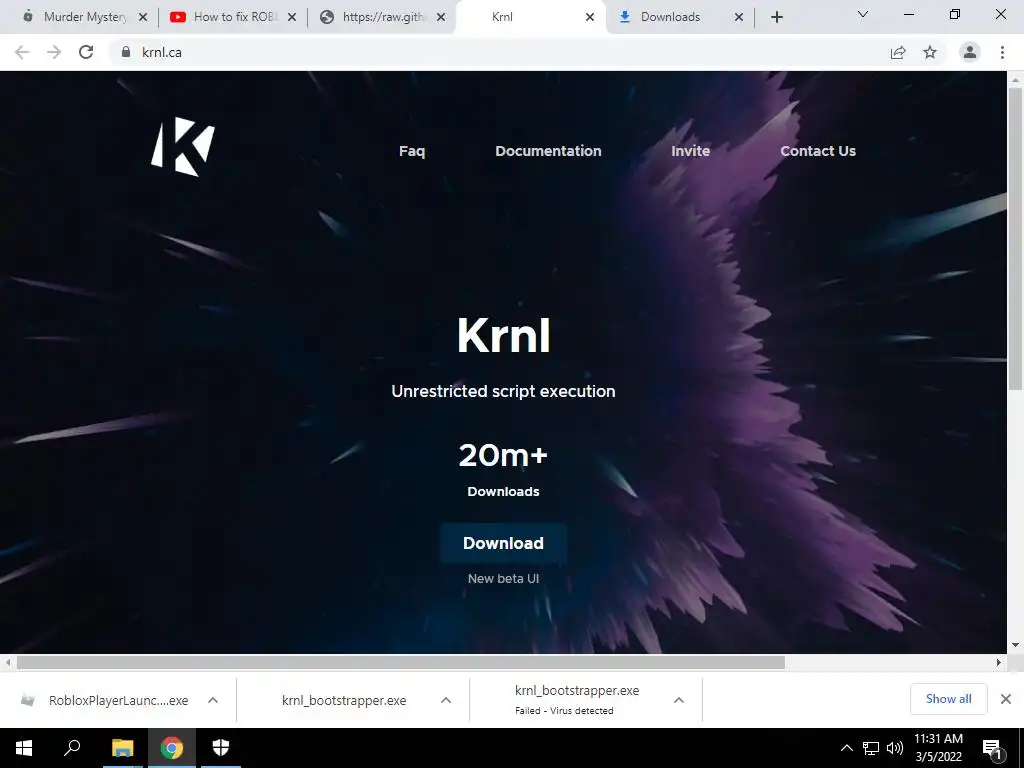The height and width of the screenshot is (768, 1024).
Task: Click the failed krnl_bootstrapper.exe download
Action: pyautogui.click(x=575, y=699)
